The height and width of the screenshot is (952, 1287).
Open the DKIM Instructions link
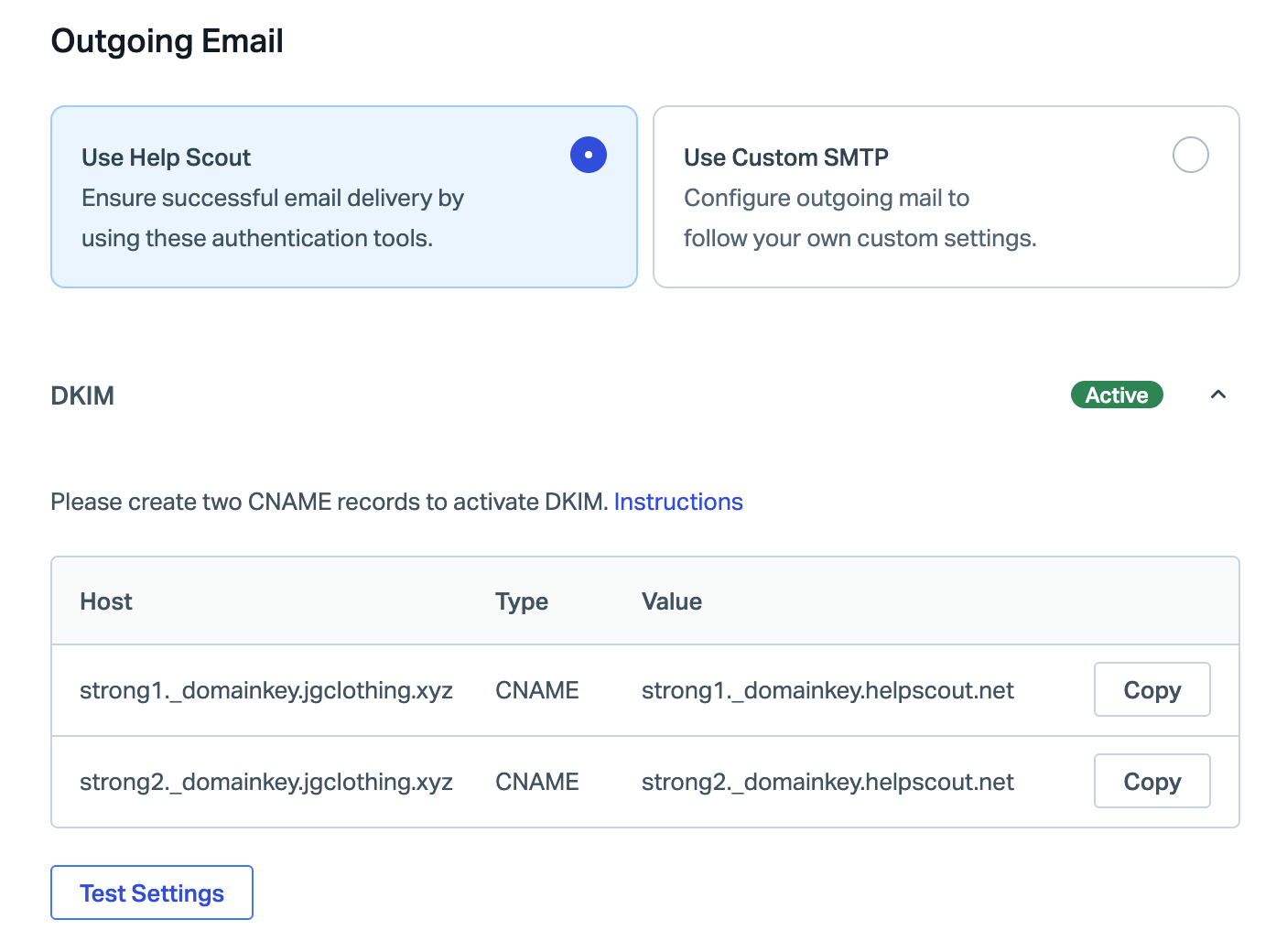pyautogui.click(x=678, y=502)
